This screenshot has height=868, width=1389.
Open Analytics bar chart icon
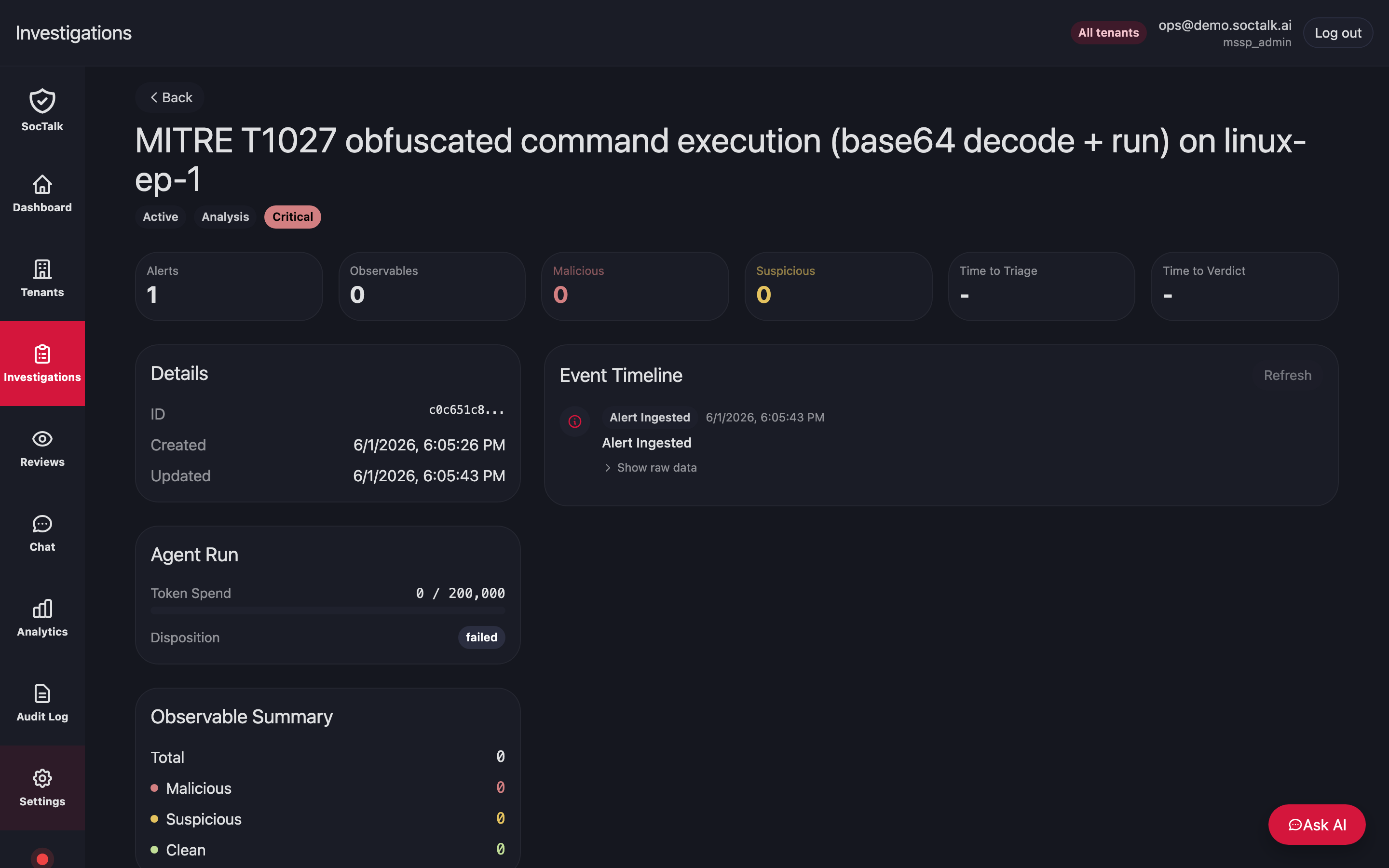coord(42,609)
